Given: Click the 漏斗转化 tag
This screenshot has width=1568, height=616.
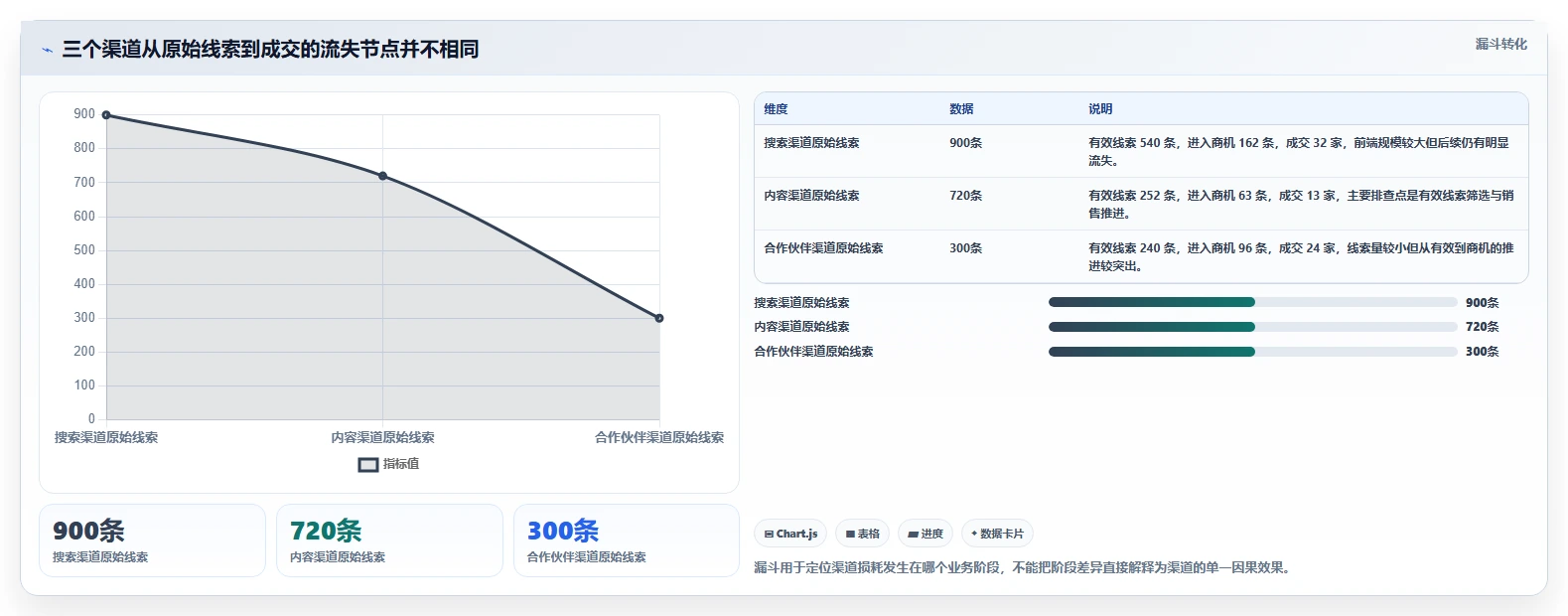Looking at the screenshot, I should click(1500, 44).
